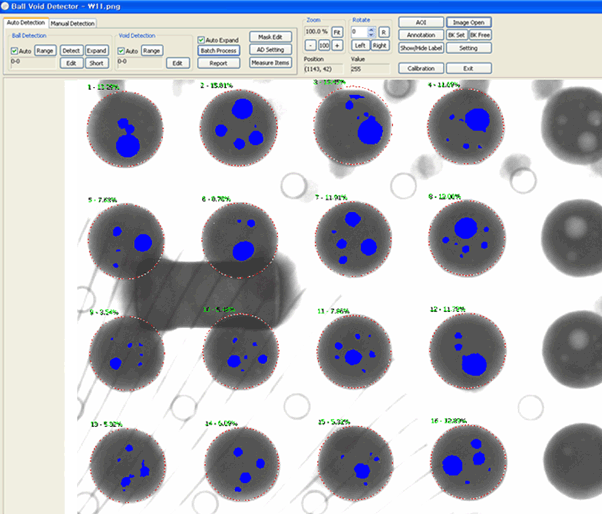Click BK Free button

click(480, 35)
